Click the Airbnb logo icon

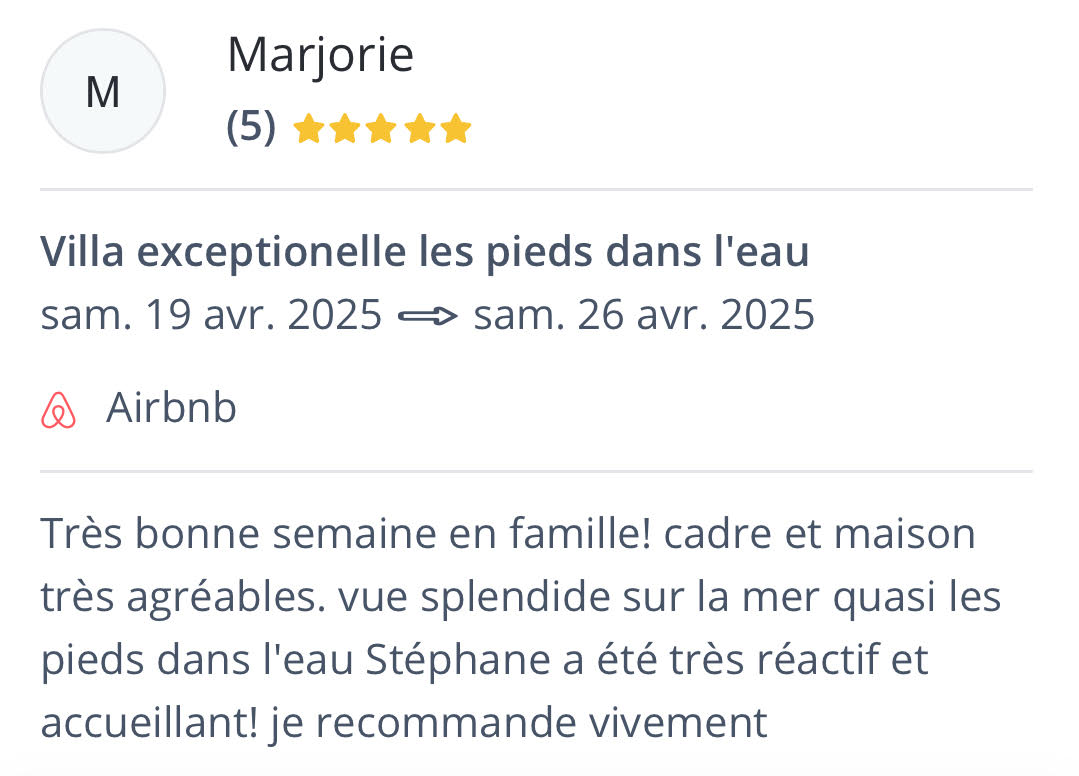point(58,410)
